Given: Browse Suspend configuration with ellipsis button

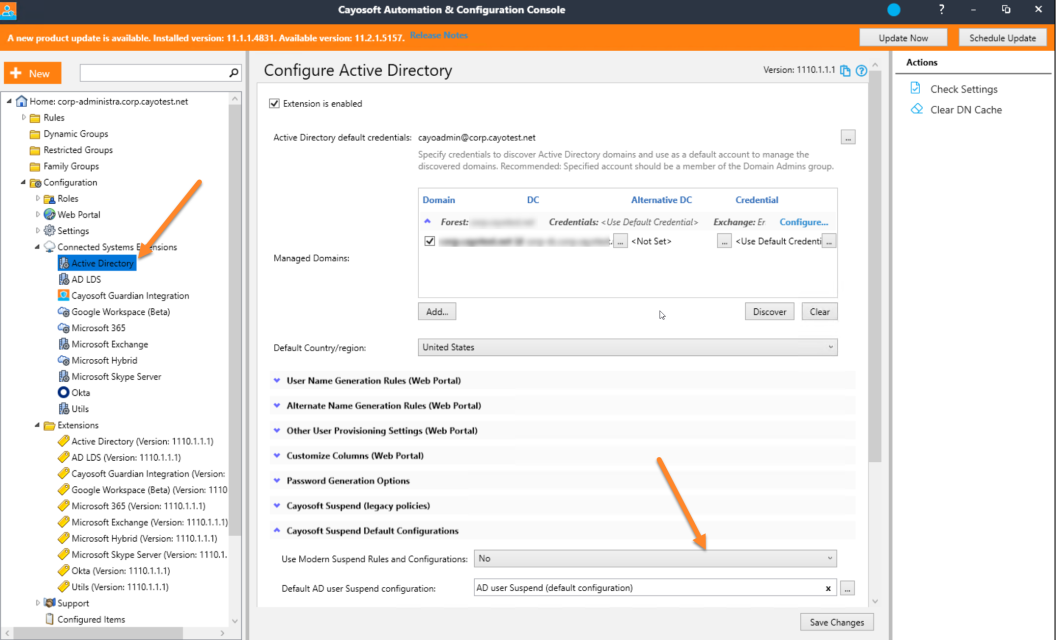Looking at the screenshot, I should [847, 588].
